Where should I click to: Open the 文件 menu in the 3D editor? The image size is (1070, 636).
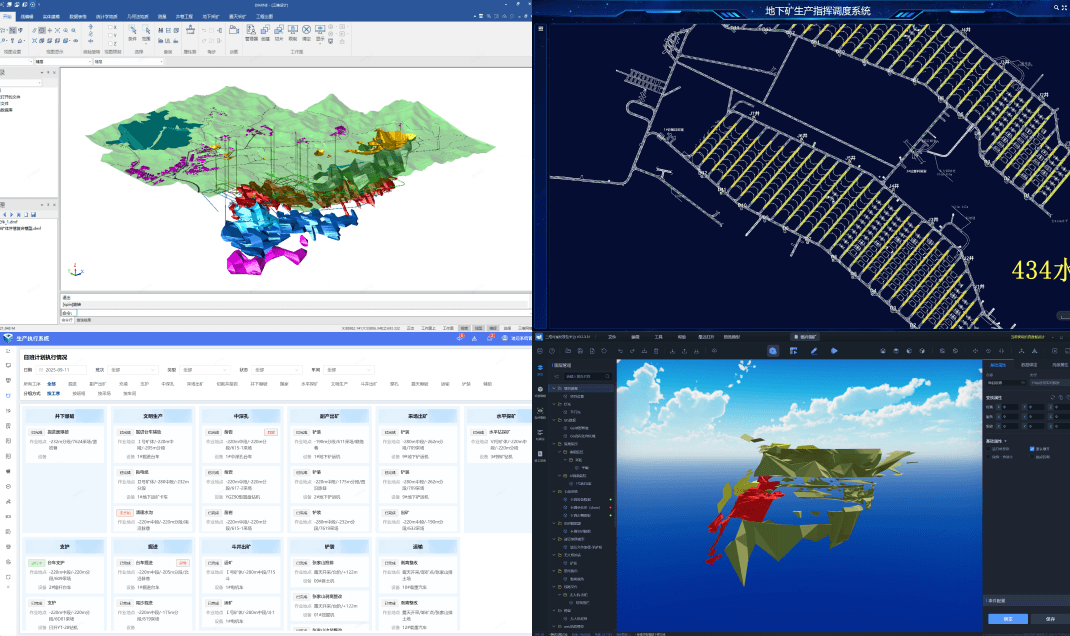pyautogui.click(x=612, y=337)
